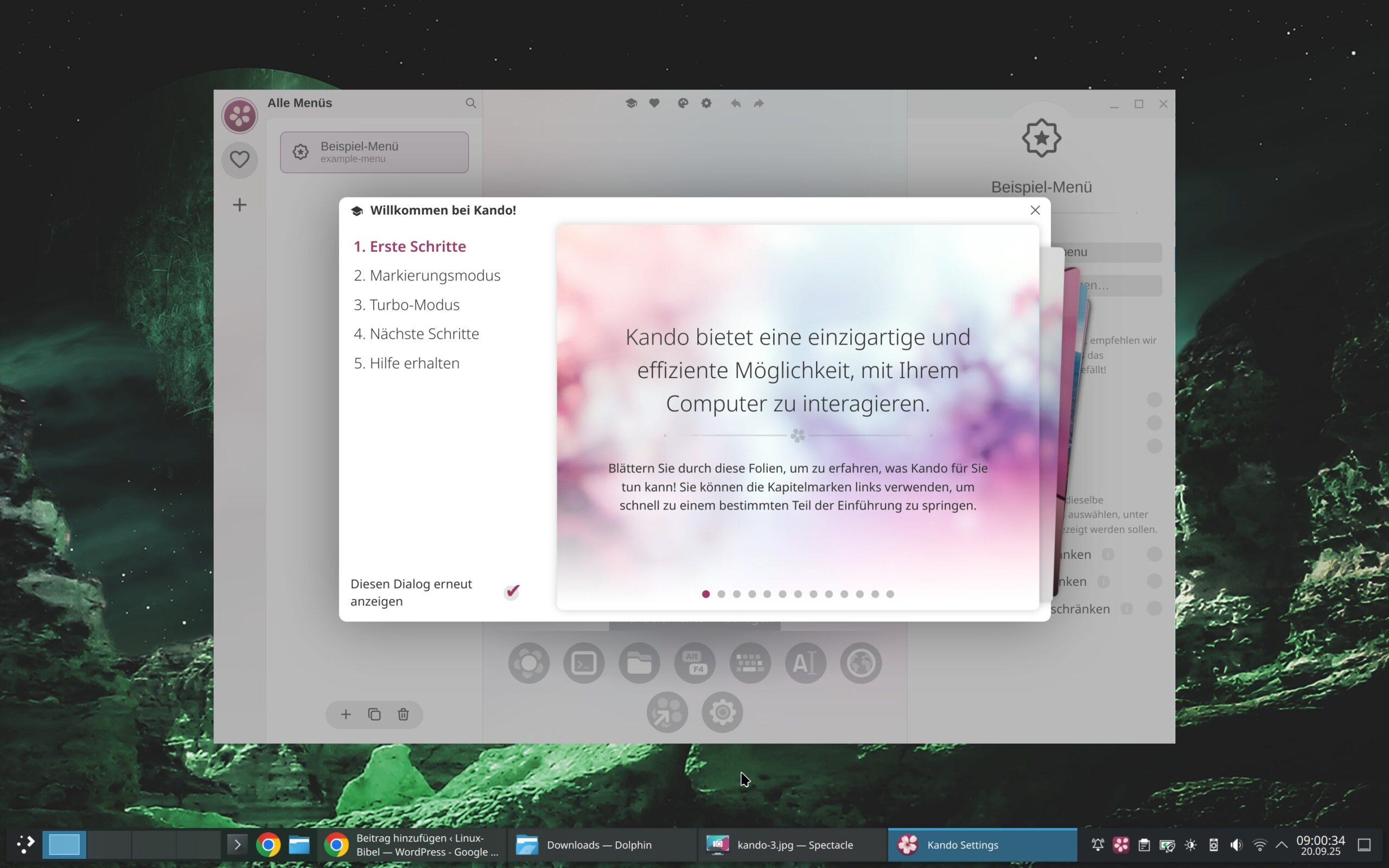
Task: Click the heart icon in the top toolbar
Action: tap(654, 103)
